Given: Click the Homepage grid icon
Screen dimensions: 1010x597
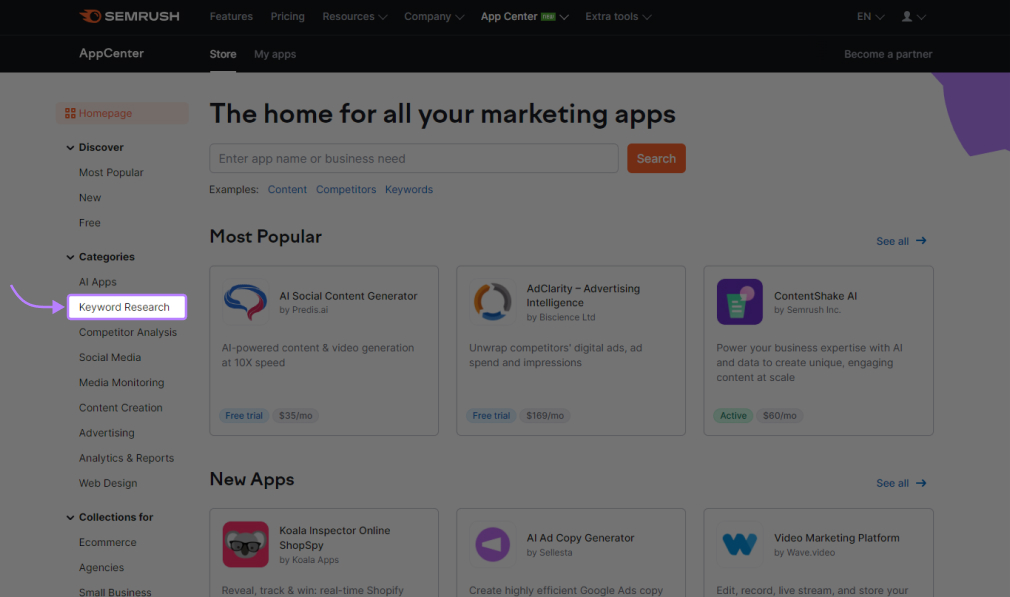Looking at the screenshot, I should coord(70,113).
